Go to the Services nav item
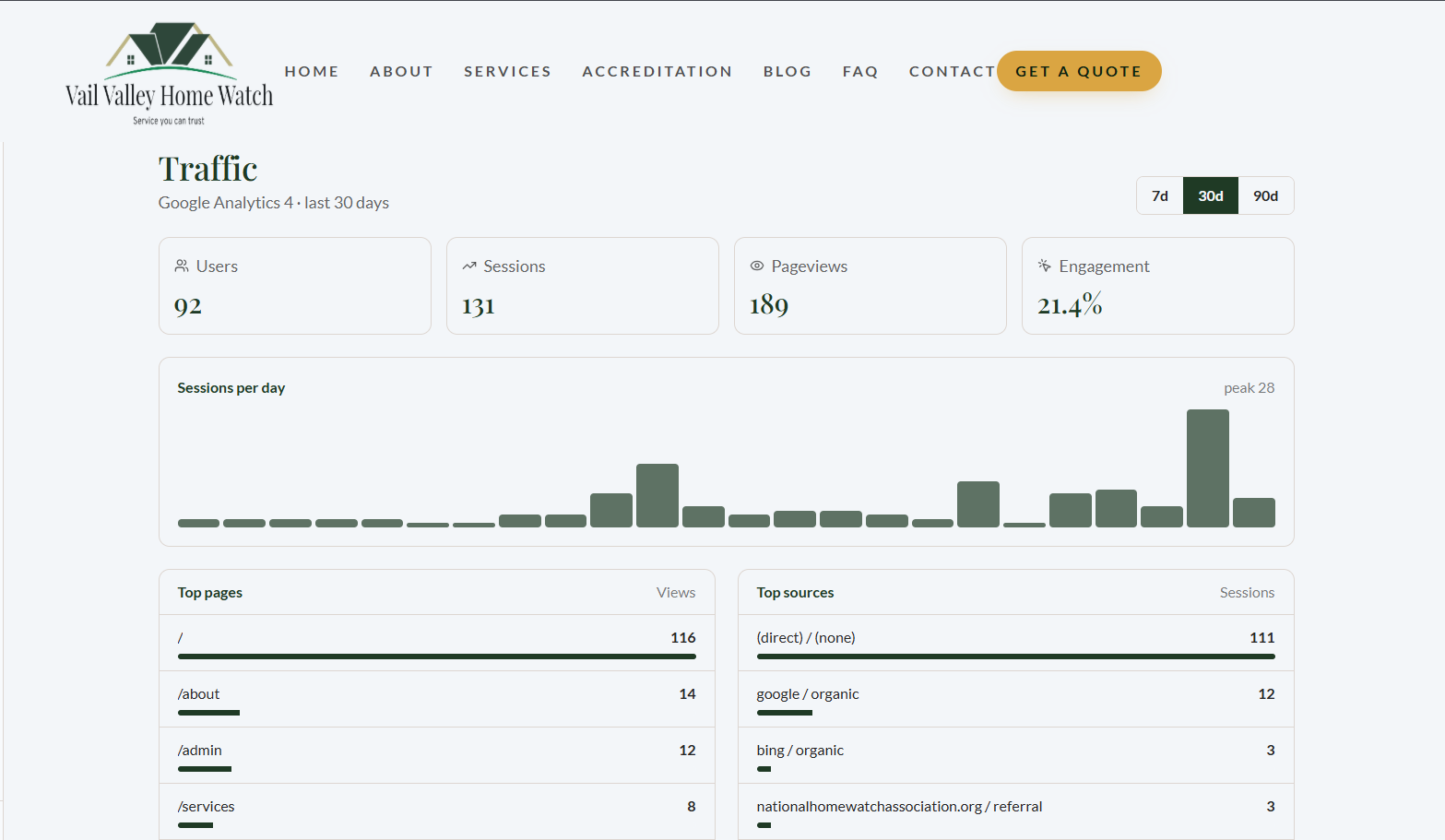Image resolution: width=1445 pixels, height=840 pixels. pos(507,71)
